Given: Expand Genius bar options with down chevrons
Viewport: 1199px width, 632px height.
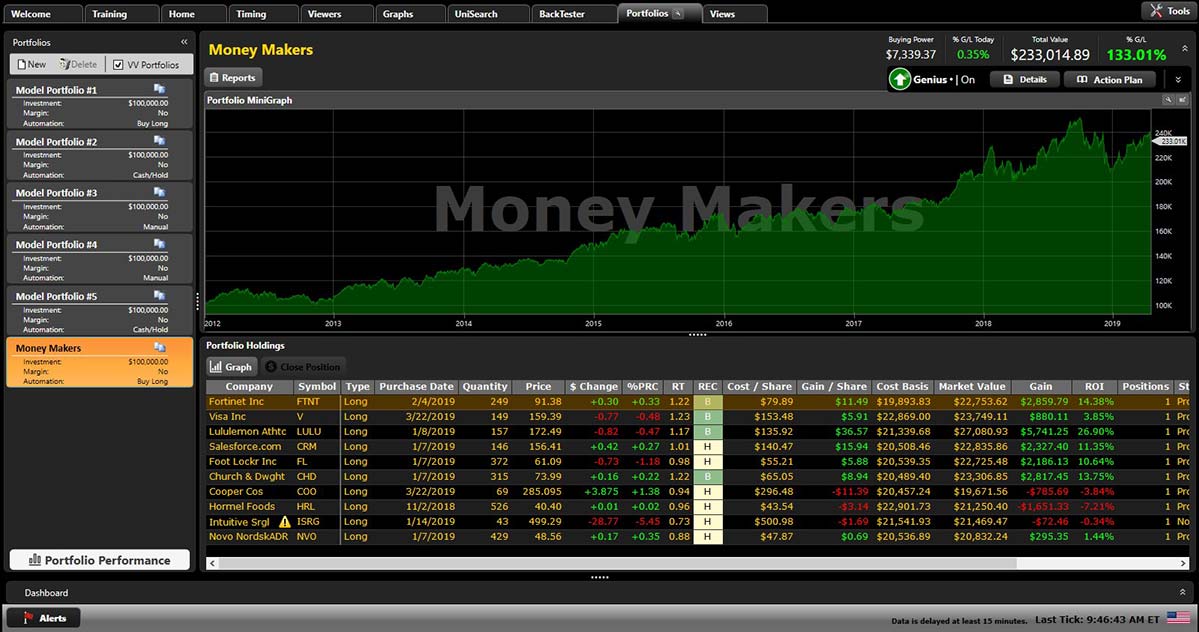Looking at the screenshot, I should tap(1178, 79).
